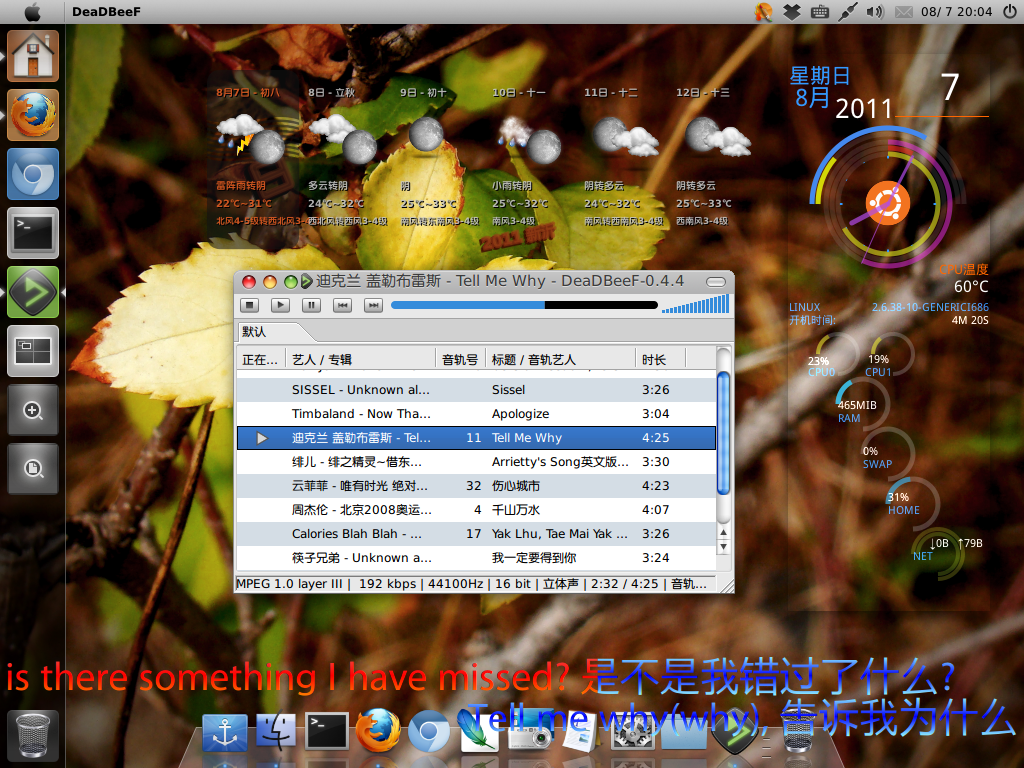Viewport: 1024px width, 768px height.
Task: Launch Firefox from the left launcher
Action: click(33, 115)
